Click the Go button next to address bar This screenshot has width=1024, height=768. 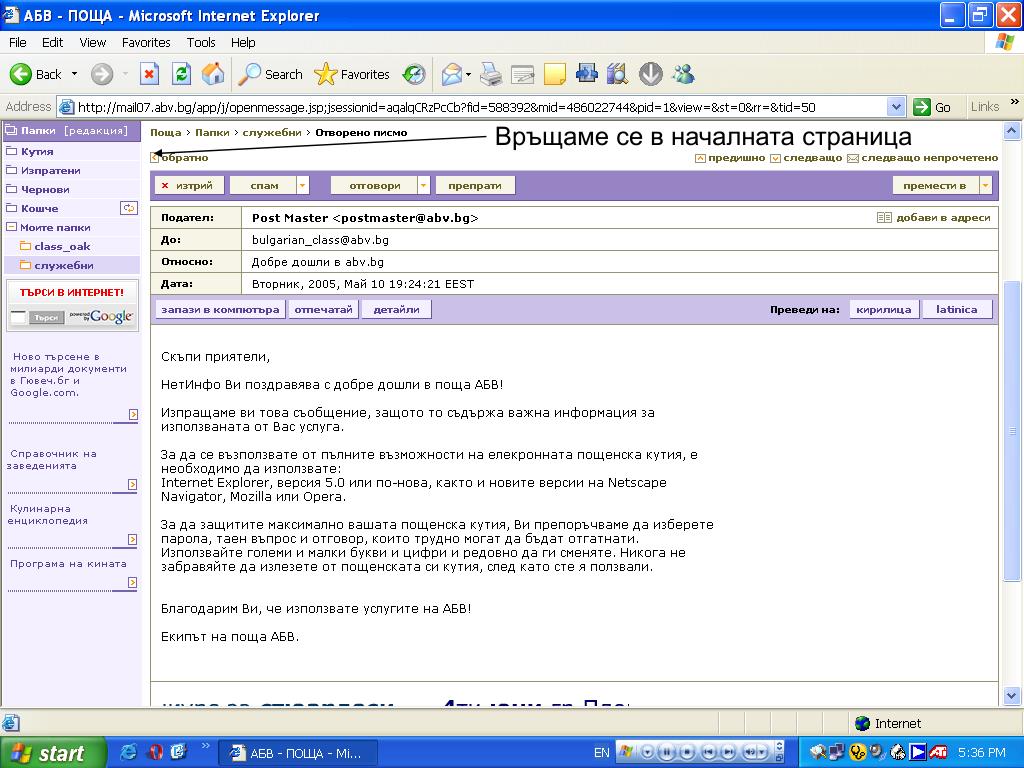click(932, 107)
